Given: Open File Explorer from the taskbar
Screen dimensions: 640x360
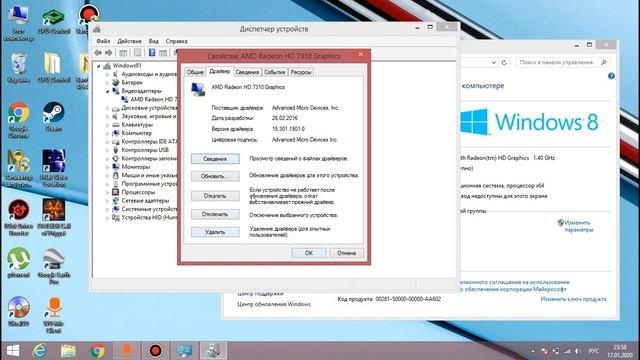Looking at the screenshot, I should [x=68, y=351].
